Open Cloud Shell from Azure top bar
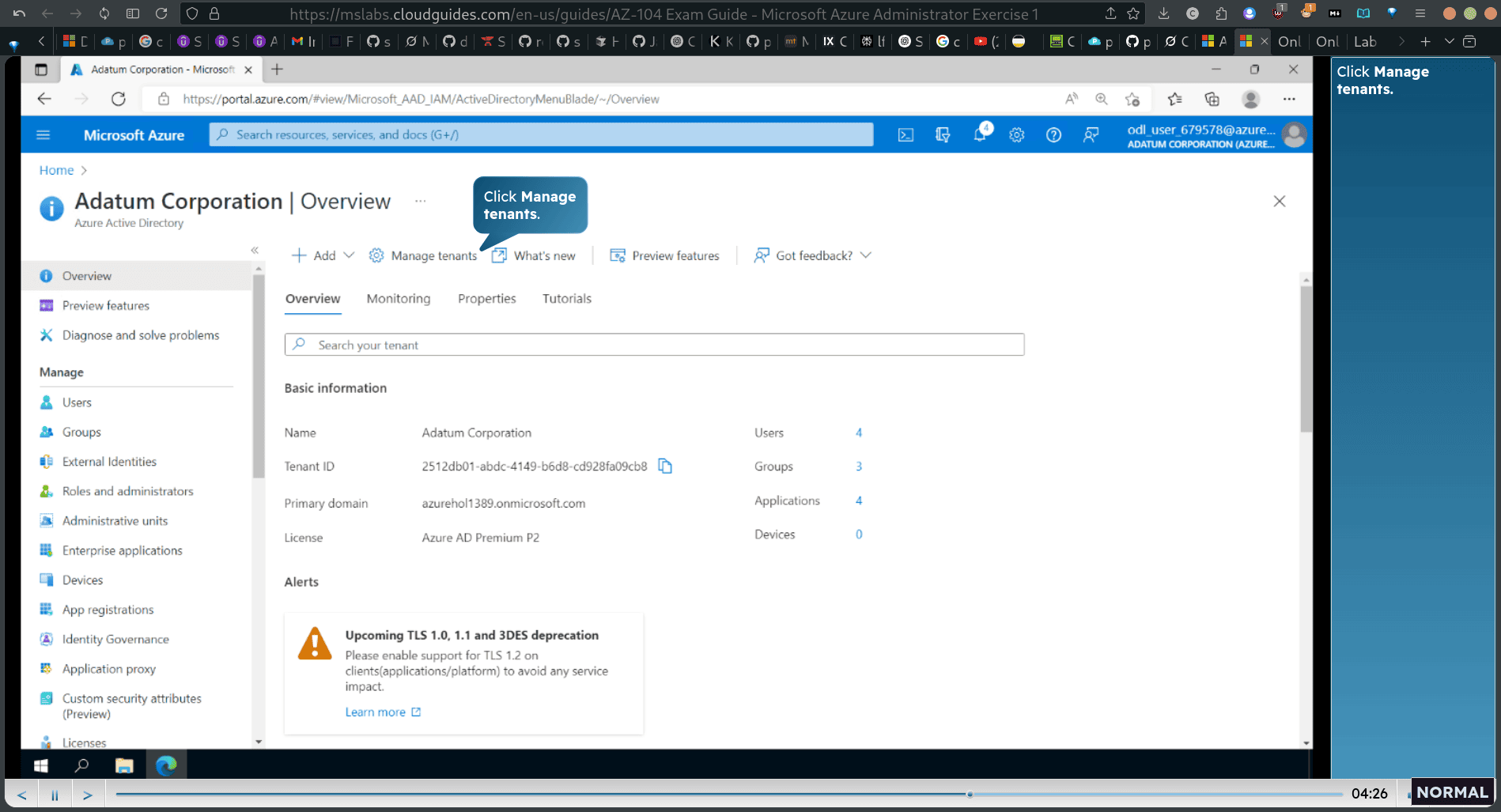The image size is (1501, 812). 906,135
